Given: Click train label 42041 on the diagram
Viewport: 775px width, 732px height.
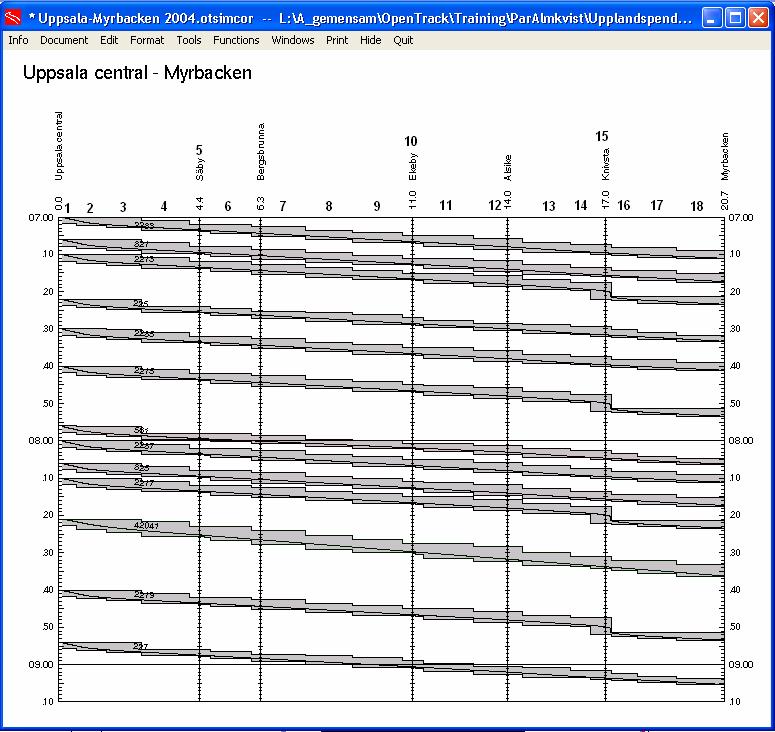Looking at the screenshot, I should tap(147, 525).
